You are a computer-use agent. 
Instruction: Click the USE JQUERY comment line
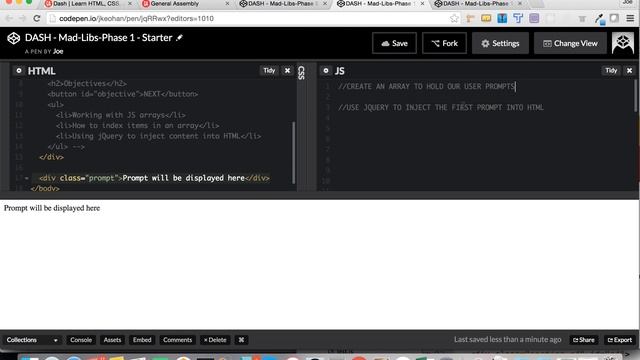(441, 108)
